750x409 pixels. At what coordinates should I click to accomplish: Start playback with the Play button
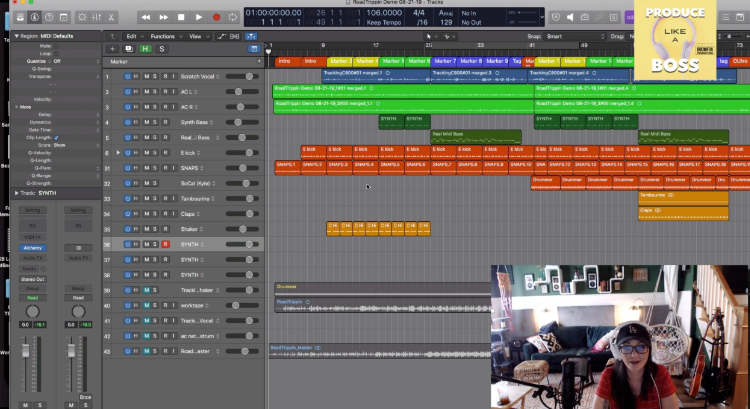pyautogui.click(x=199, y=17)
